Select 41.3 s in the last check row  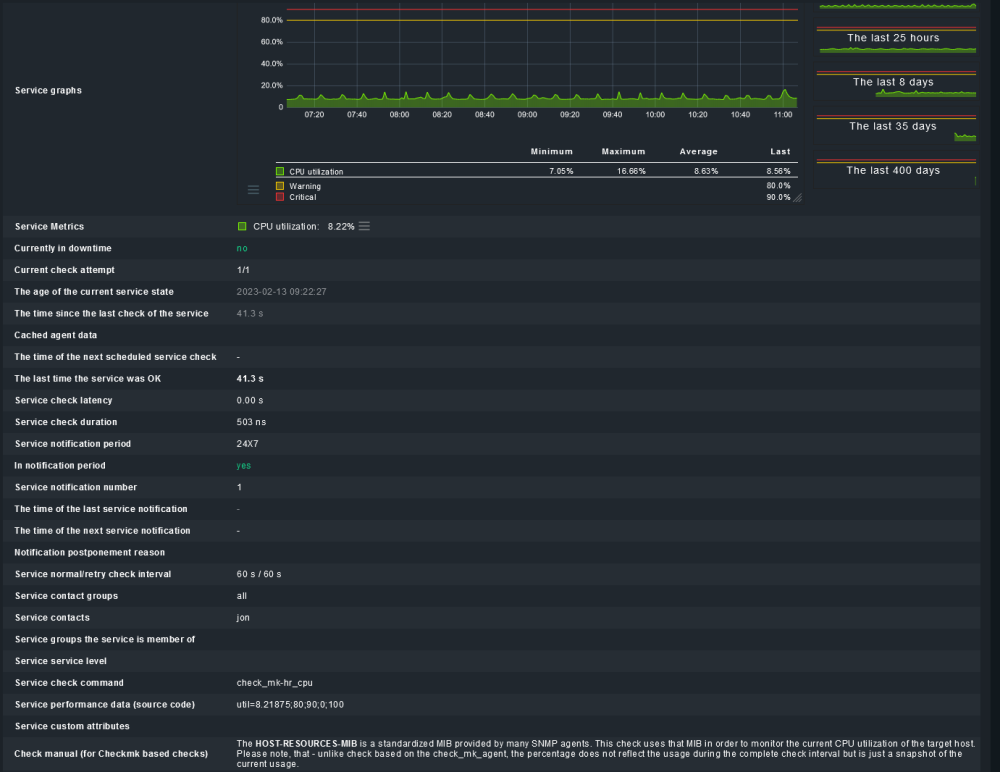click(250, 313)
